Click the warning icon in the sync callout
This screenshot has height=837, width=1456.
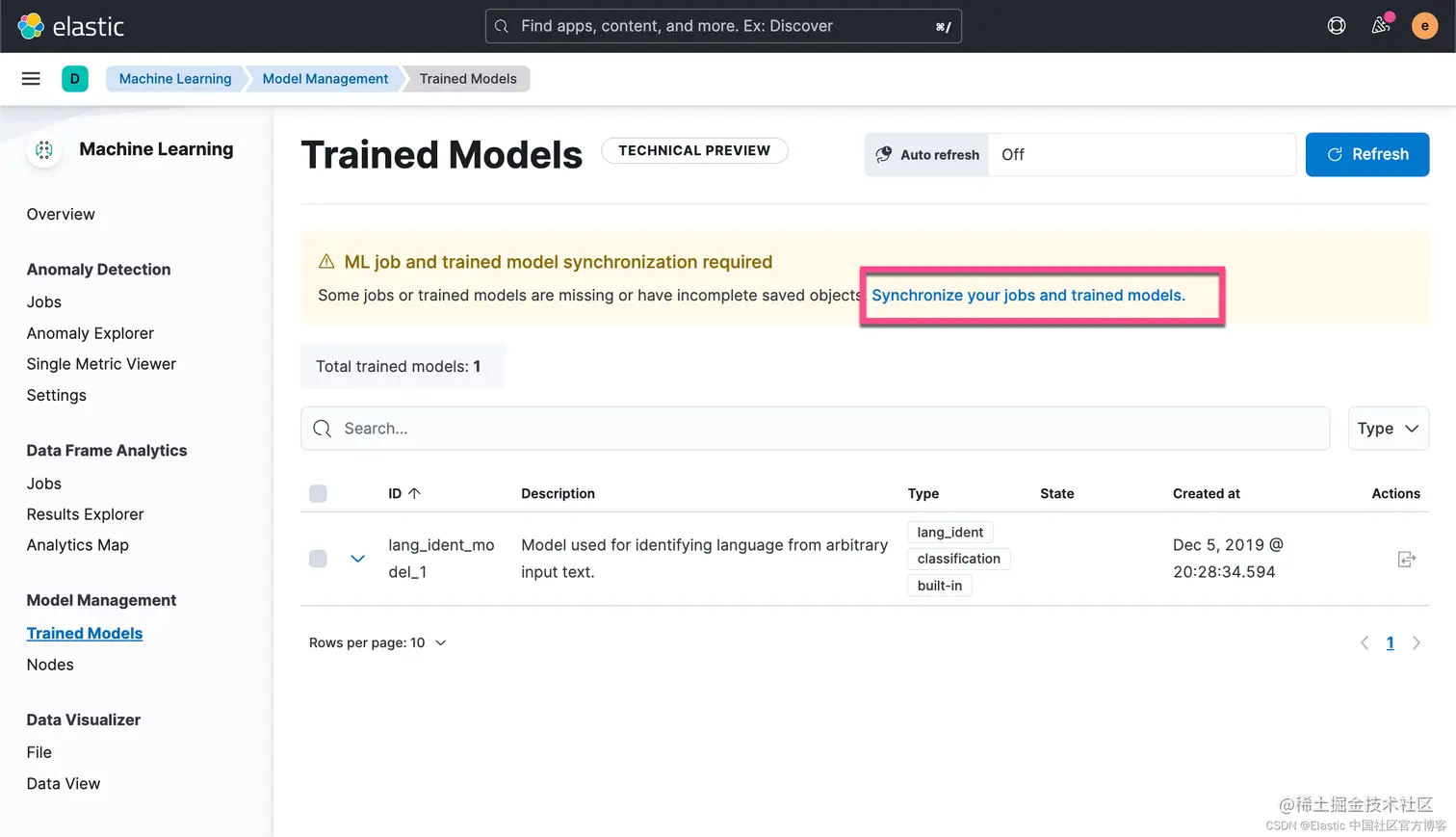click(326, 262)
